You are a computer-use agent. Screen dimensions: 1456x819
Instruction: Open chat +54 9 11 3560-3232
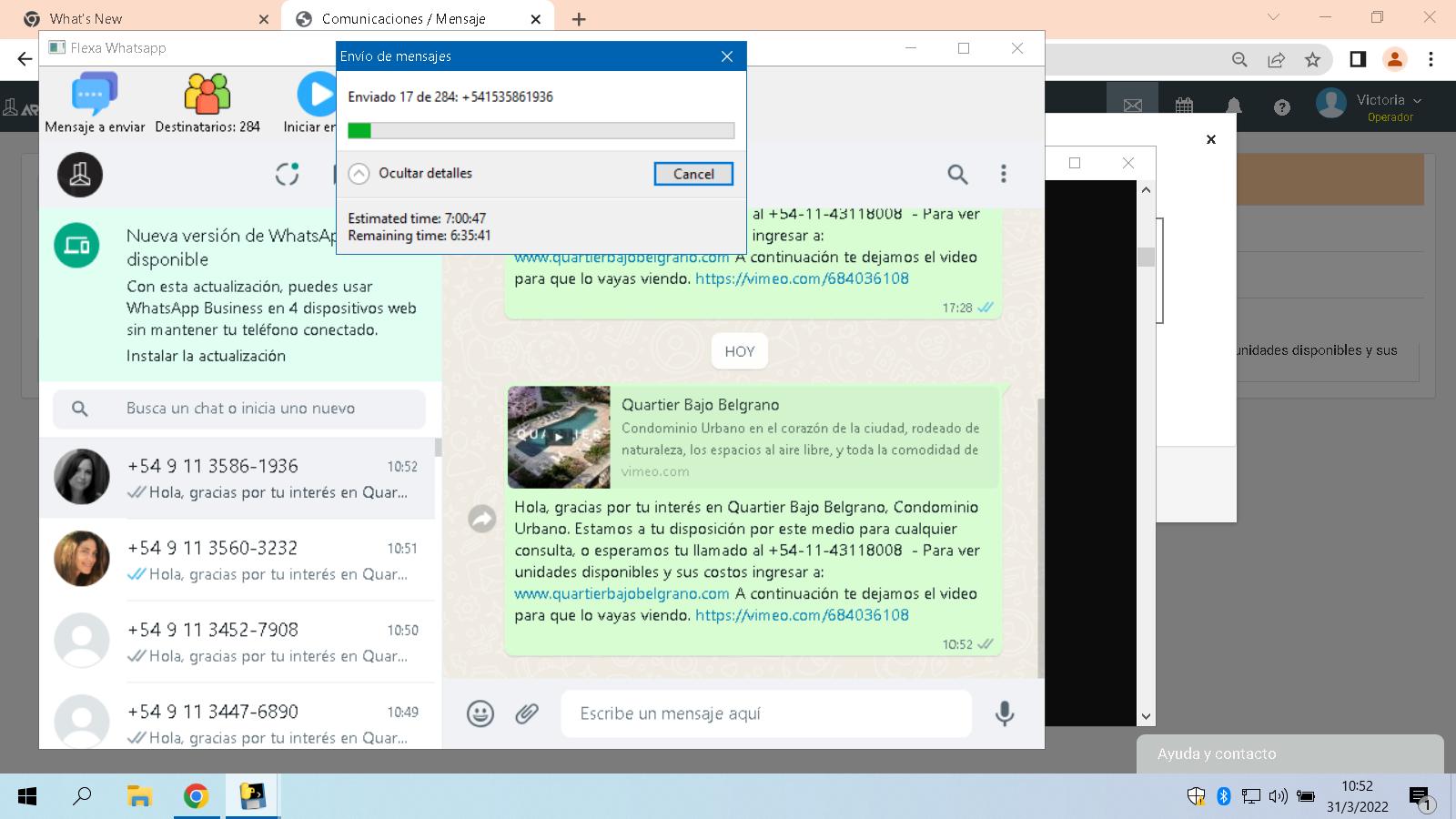pyautogui.click(x=237, y=560)
